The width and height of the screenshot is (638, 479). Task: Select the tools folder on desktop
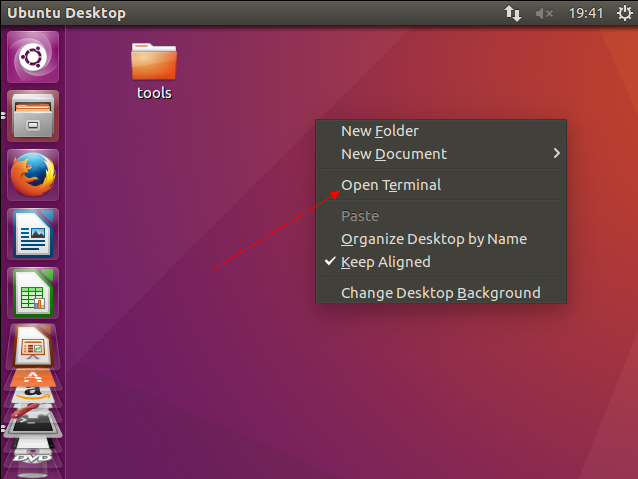pos(154,71)
